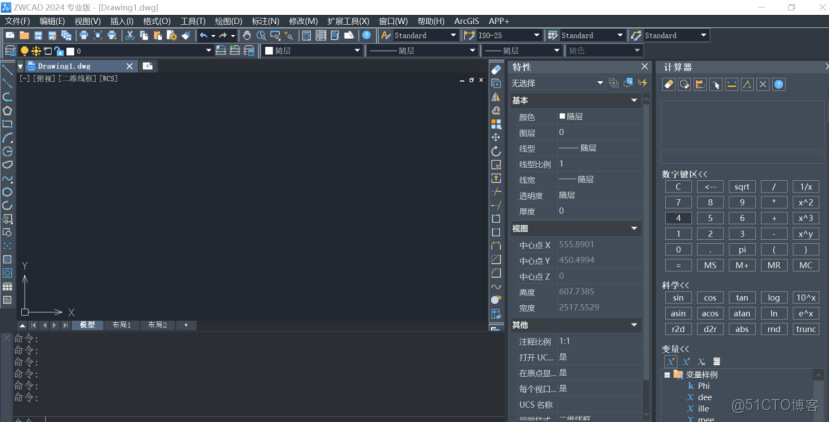Select the Line draw tool
Image resolution: width=830 pixels, height=423 pixels.
point(7,70)
